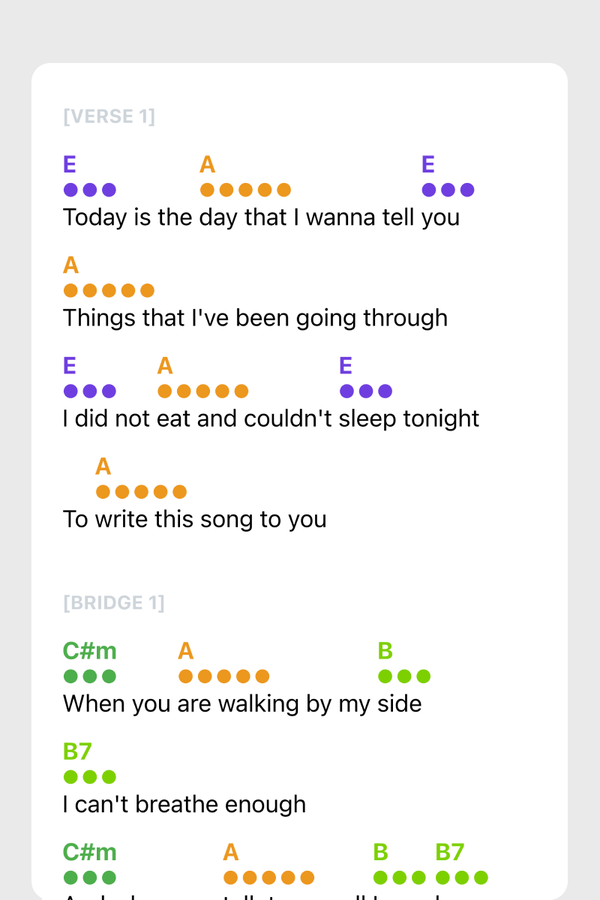Viewport: 600px width, 900px height.
Task: Tap the green dots under B7 above "I can't"
Action: (x=90, y=777)
